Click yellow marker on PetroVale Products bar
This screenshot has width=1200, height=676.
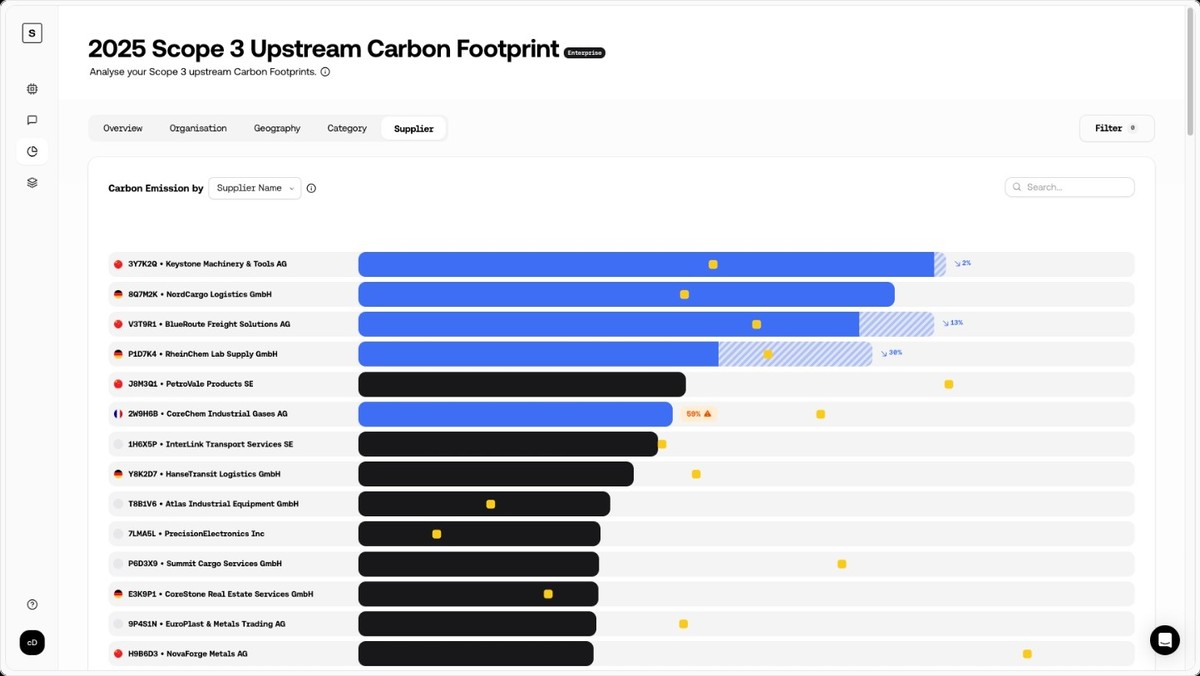tap(949, 384)
